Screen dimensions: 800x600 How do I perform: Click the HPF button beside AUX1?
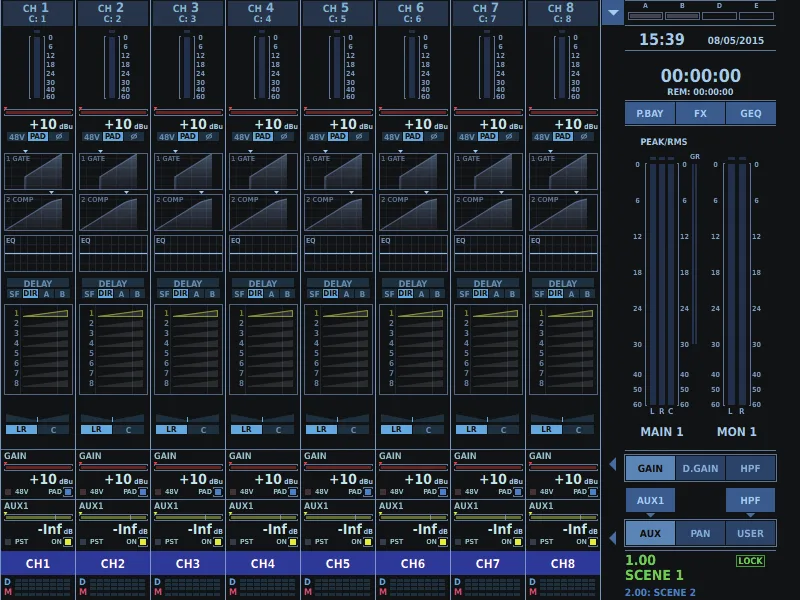pos(751,501)
